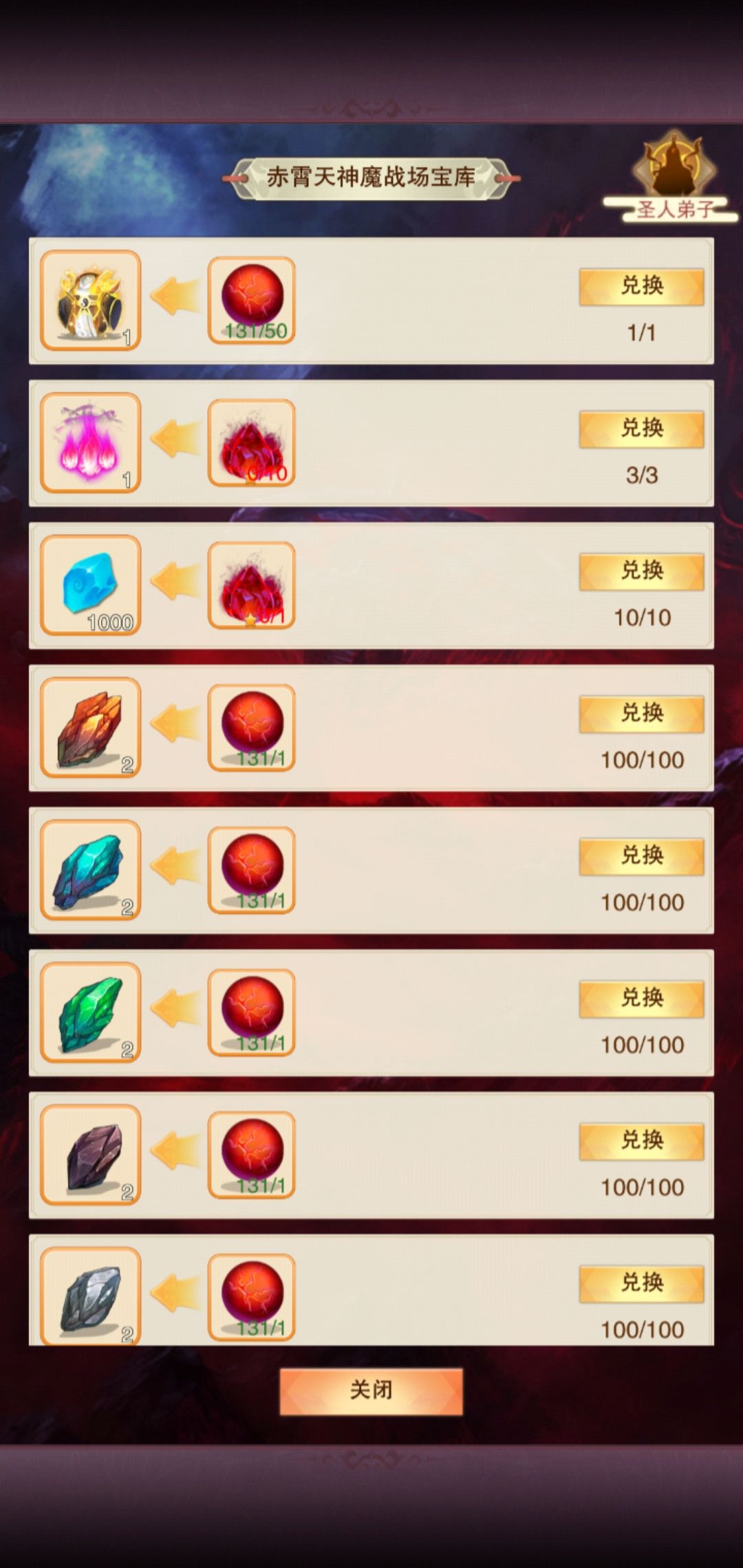This screenshot has width=743, height=1568.
Task: Tap the blue spirit stone 1000 icon
Action: 91,585
